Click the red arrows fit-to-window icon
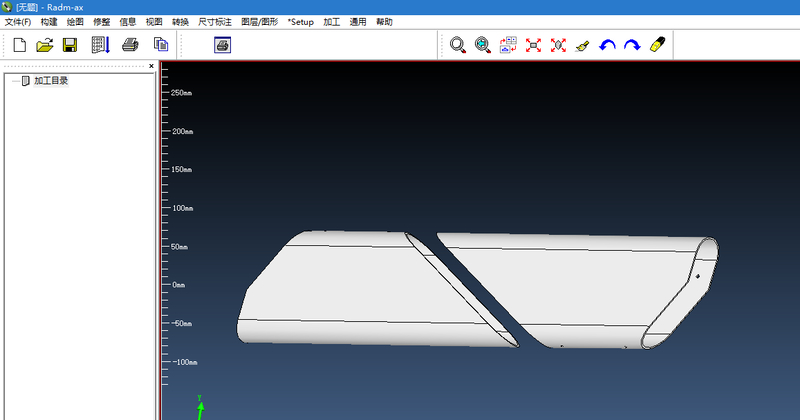The height and width of the screenshot is (420, 800). pyautogui.click(x=533, y=45)
